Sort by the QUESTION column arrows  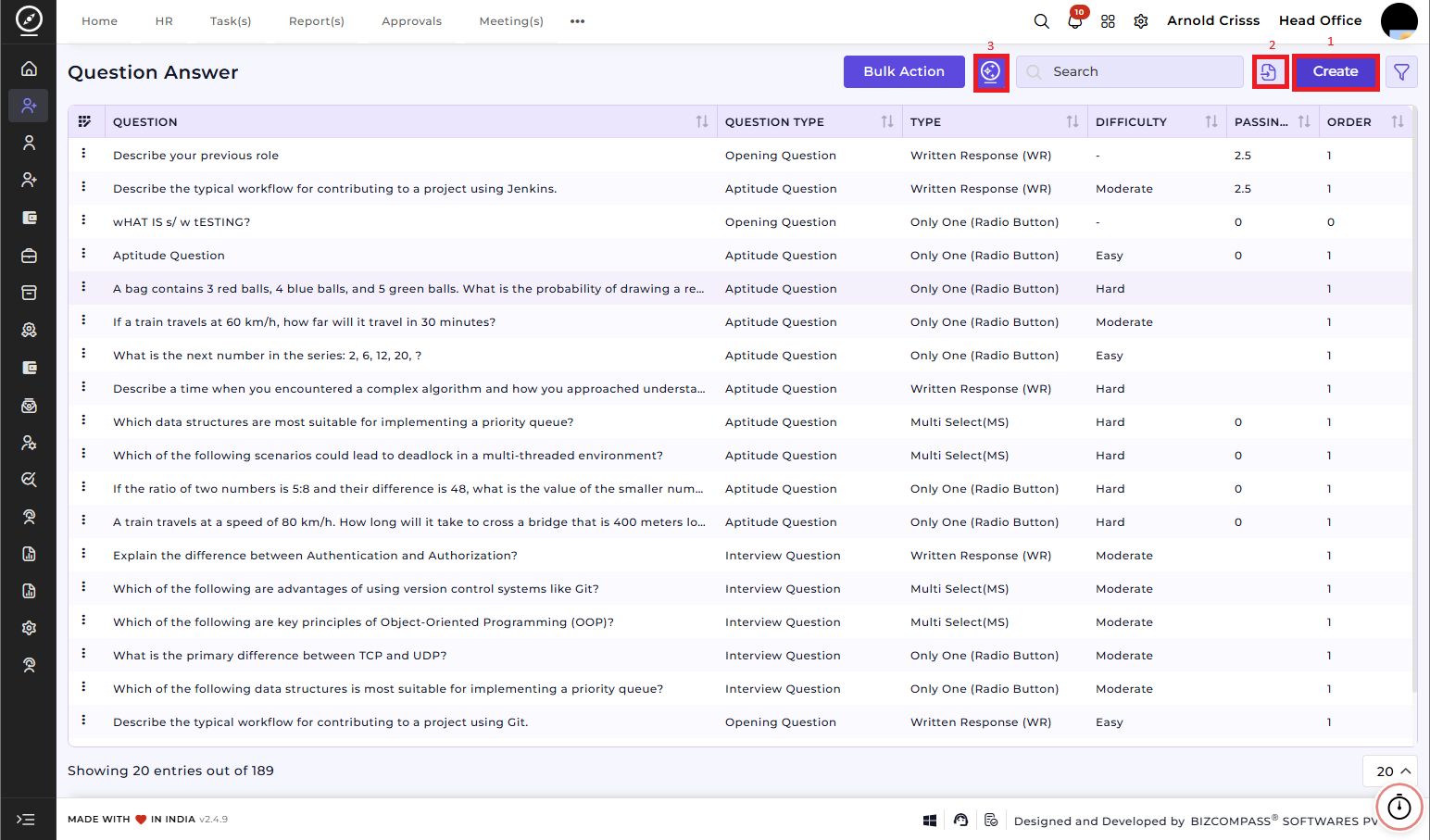(x=702, y=121)
